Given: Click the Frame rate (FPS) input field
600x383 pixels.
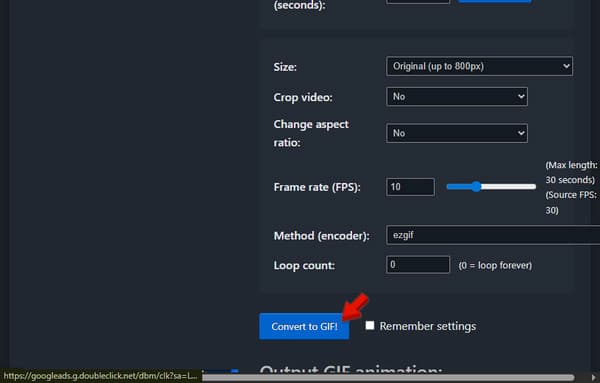Looking at the screenshot, I should pos(410,187).
